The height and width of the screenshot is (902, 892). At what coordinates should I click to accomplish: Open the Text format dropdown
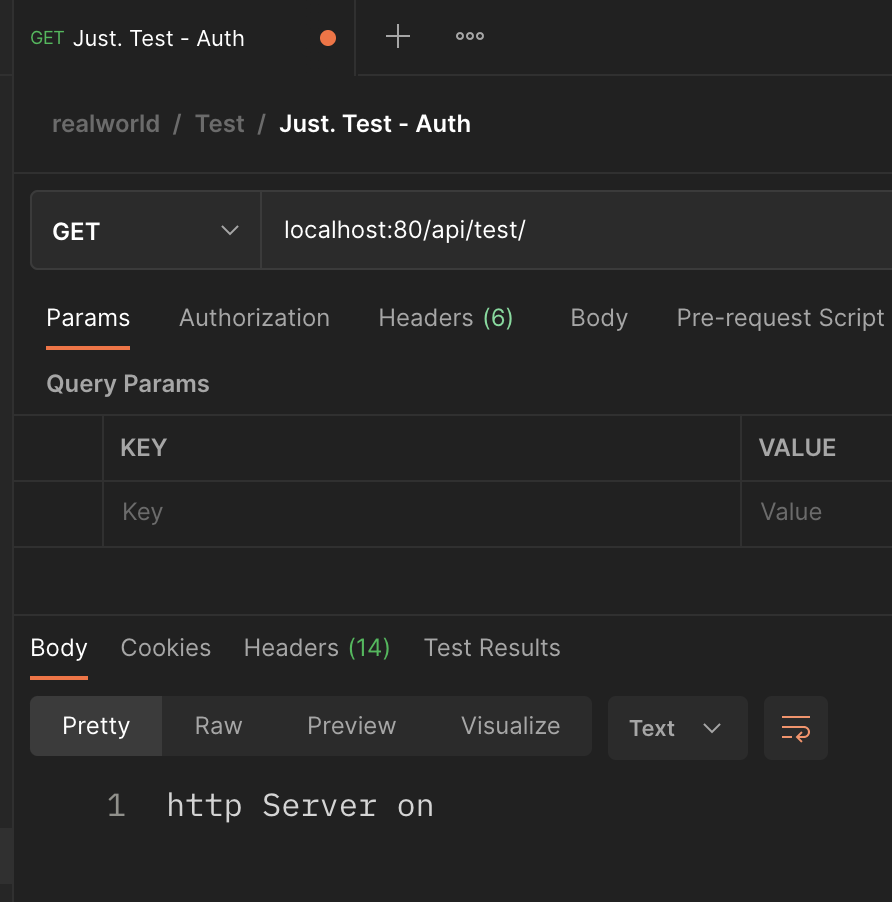(677, 728)
